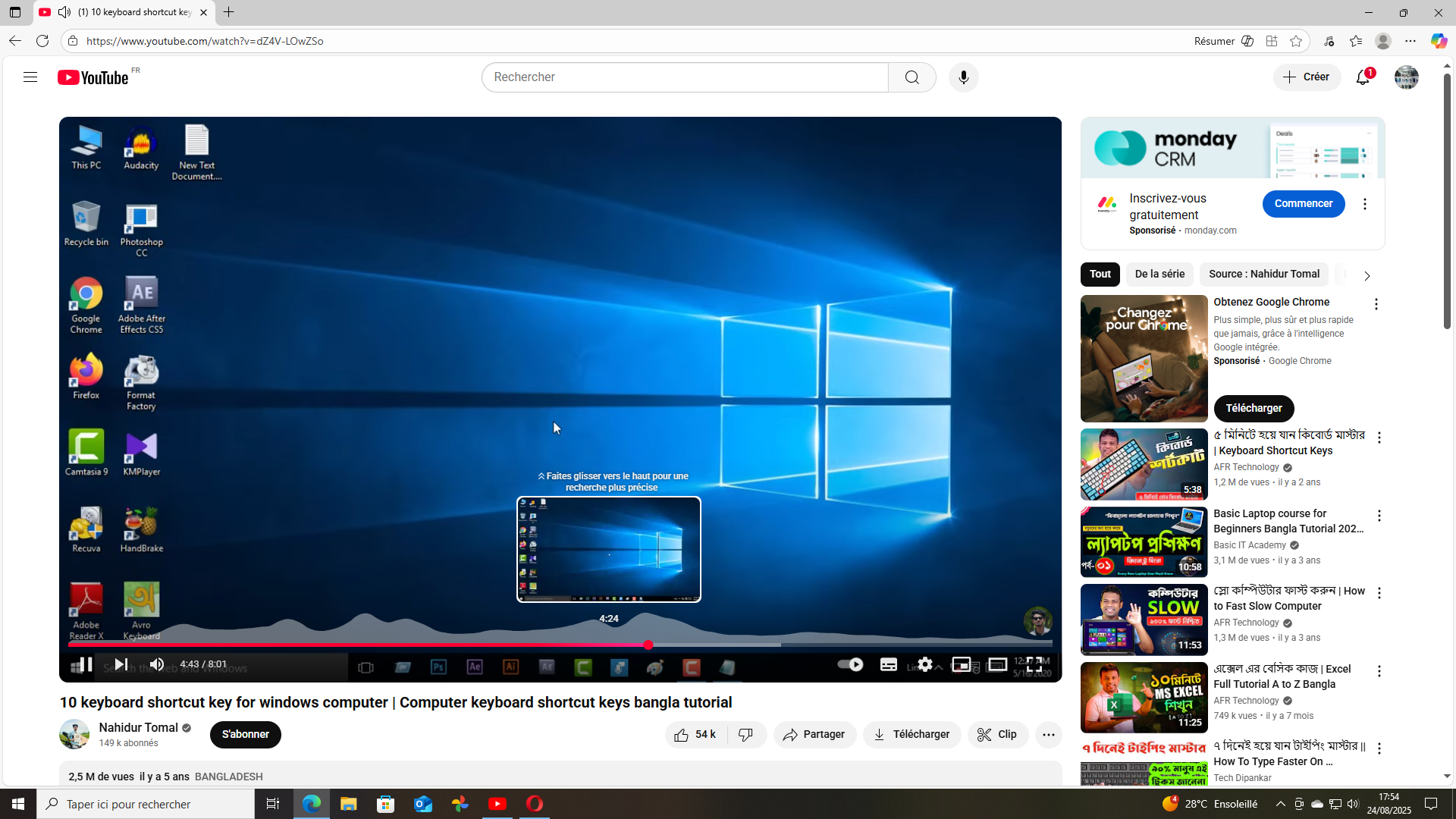The height and width of the screenshot is (819, 1456).
Task: Click the Partager share button
Action: coord(814,735)
